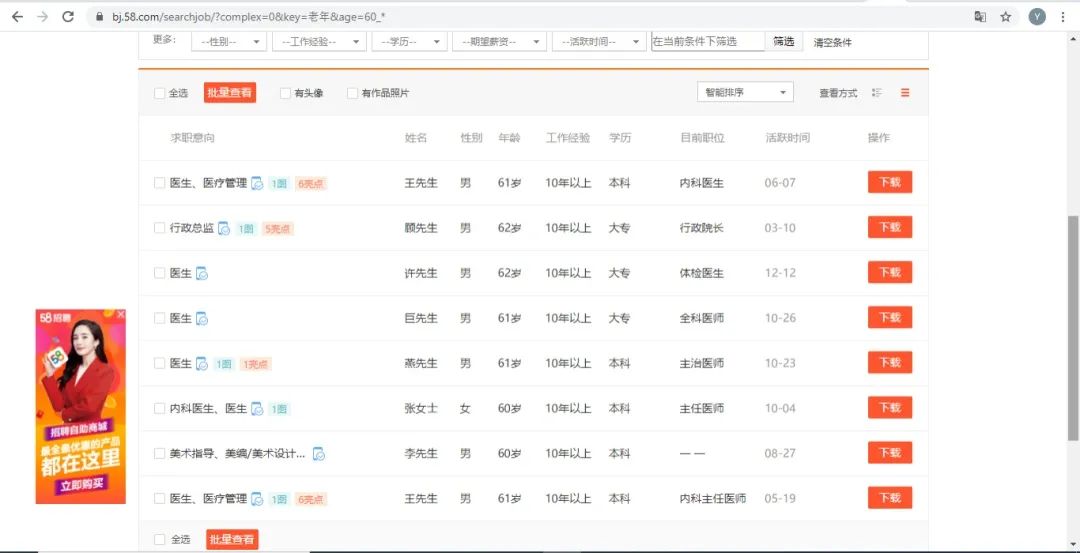Click the top 批量查看 button
The width and height of the screenshot is (1080, 553).
230,92
